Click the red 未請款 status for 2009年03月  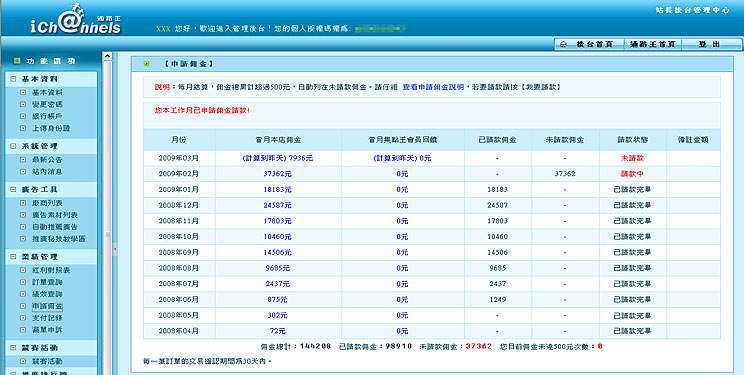(x=632, y=158)
